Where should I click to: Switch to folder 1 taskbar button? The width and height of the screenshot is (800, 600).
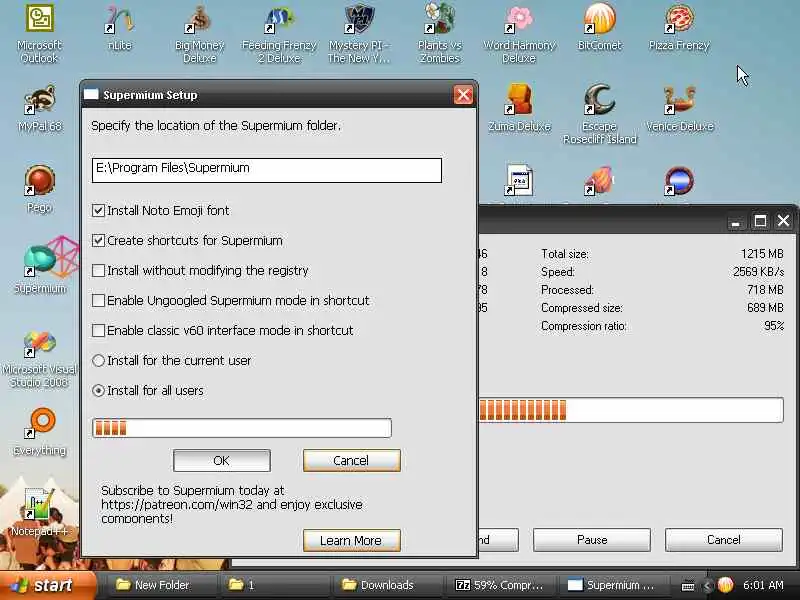276,585
